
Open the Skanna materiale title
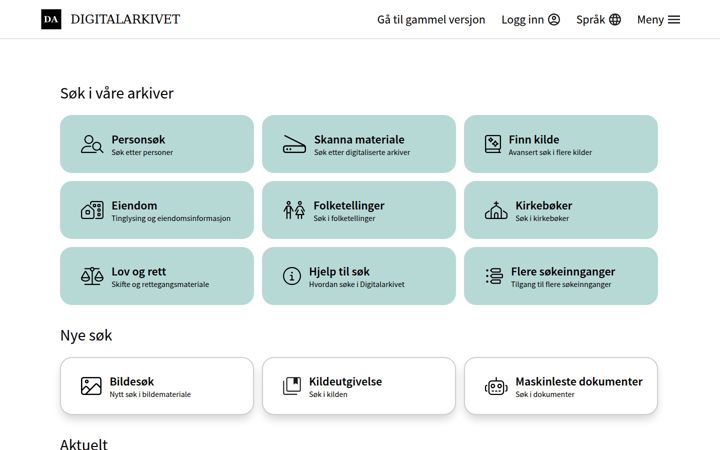click(x=360, y=139)
